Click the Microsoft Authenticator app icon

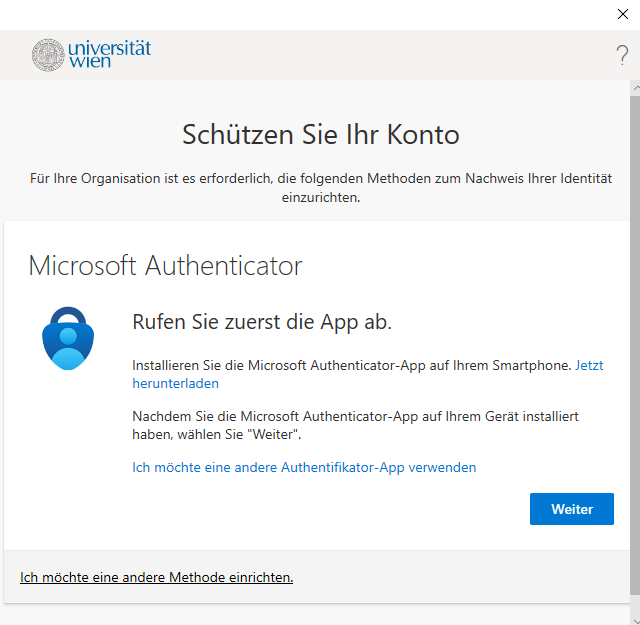click(67, 339)
